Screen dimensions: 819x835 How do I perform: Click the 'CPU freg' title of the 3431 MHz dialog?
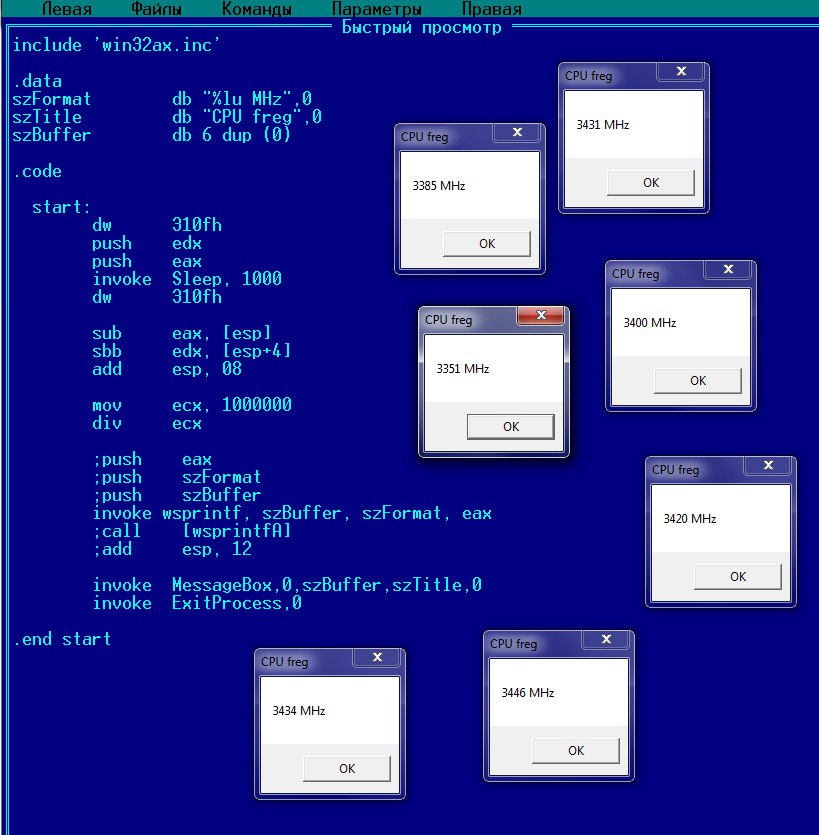coord(588,76)
